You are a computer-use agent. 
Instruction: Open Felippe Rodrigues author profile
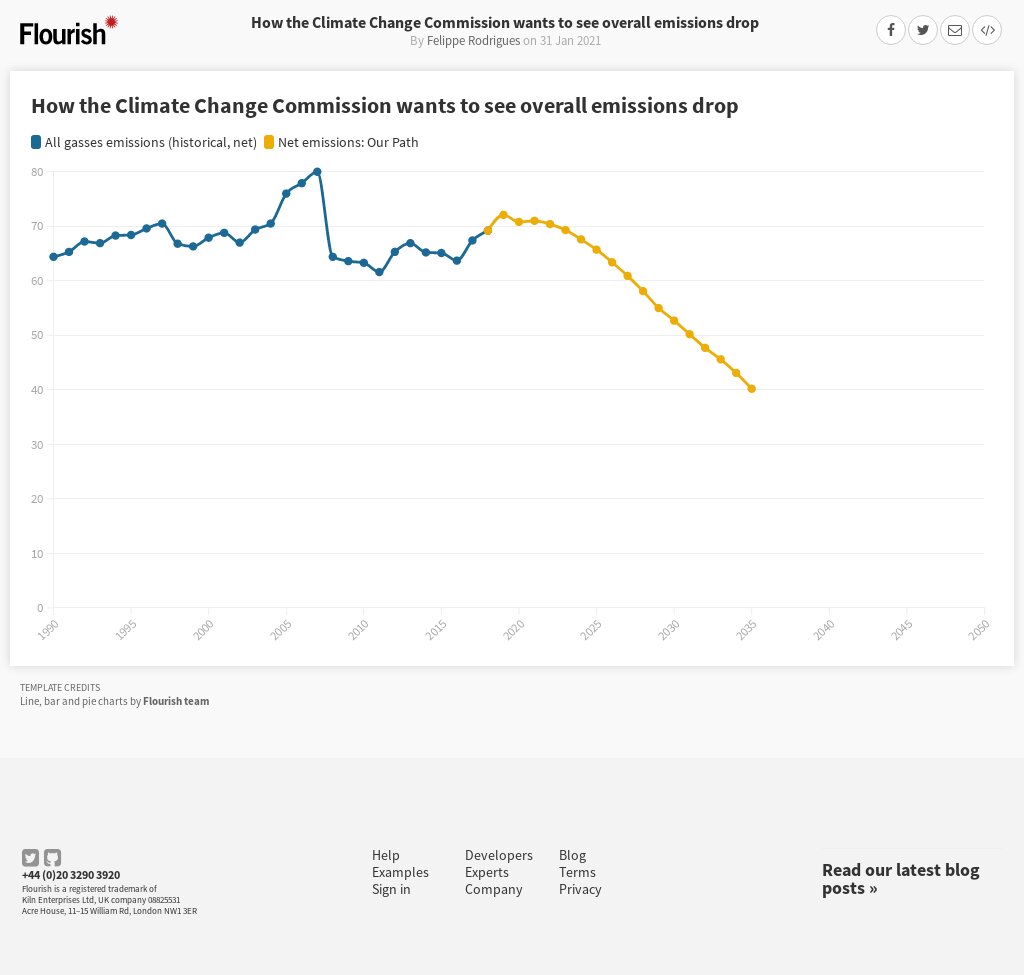(x=473, y=41)
